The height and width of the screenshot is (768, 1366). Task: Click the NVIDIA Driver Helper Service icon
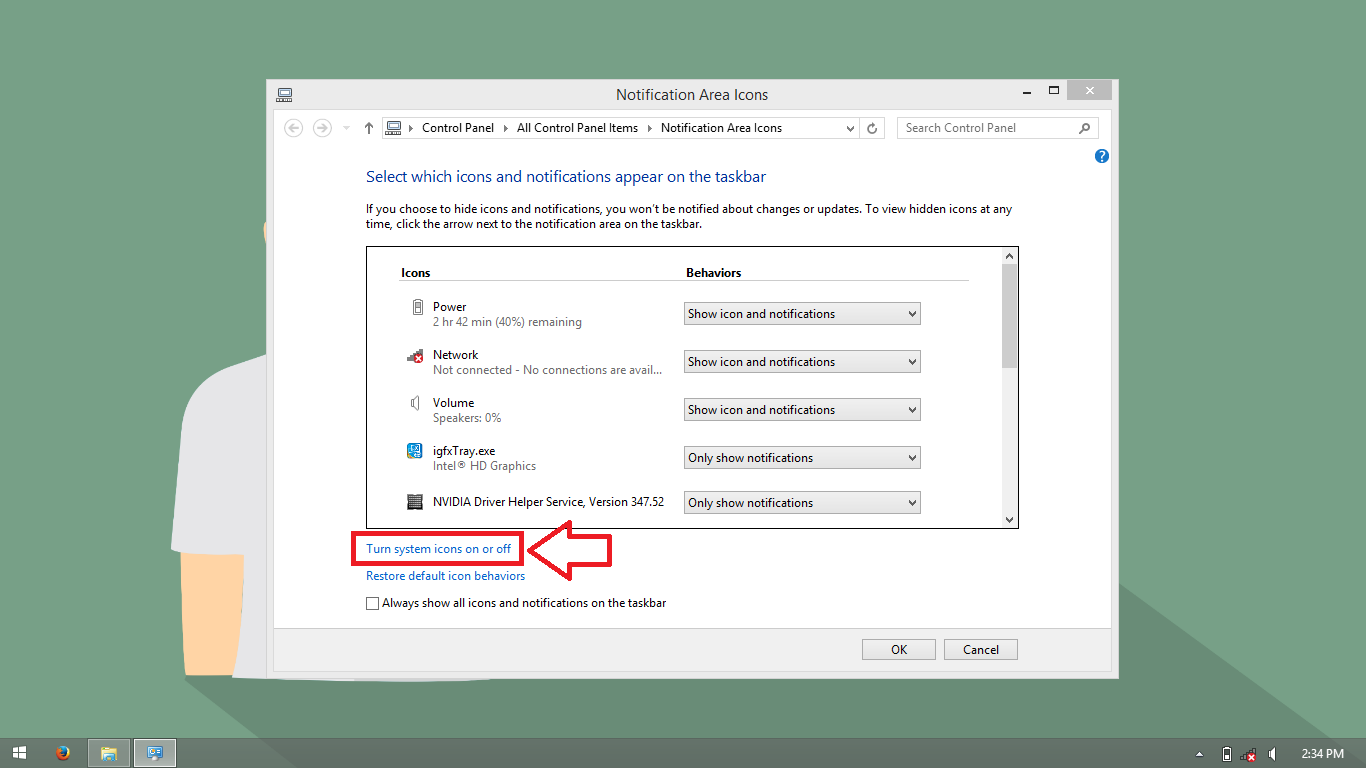[x=415, y=502]
